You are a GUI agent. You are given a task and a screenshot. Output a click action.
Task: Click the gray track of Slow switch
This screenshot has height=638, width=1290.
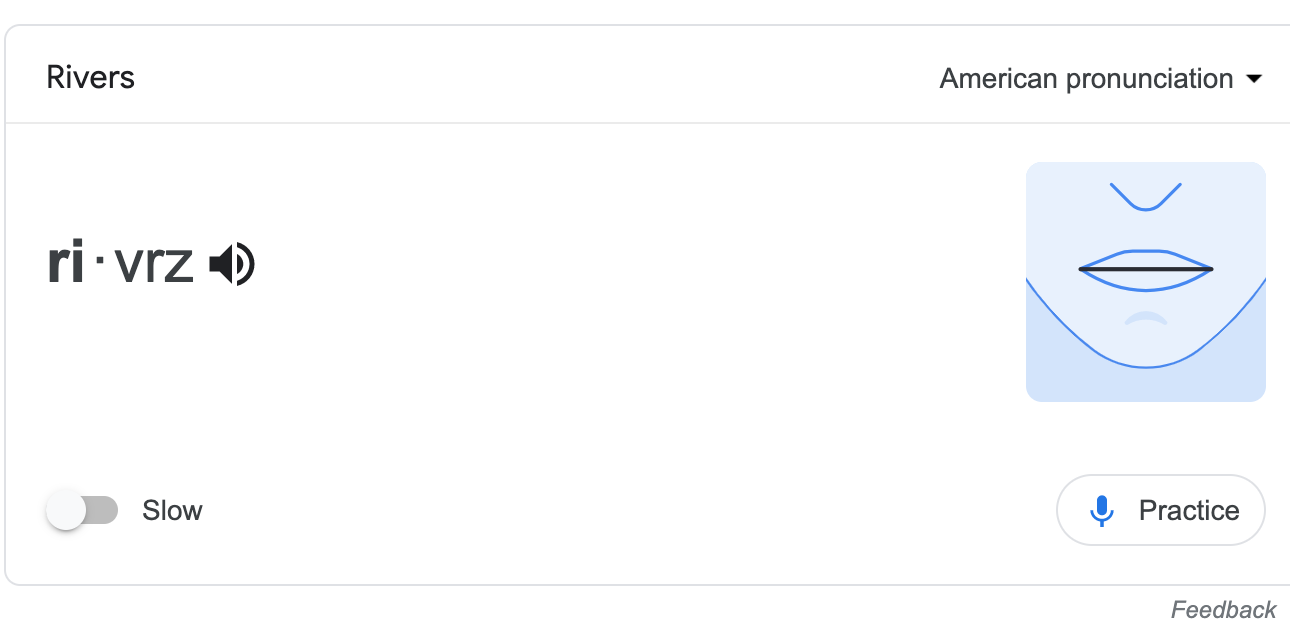click(103, 511)
